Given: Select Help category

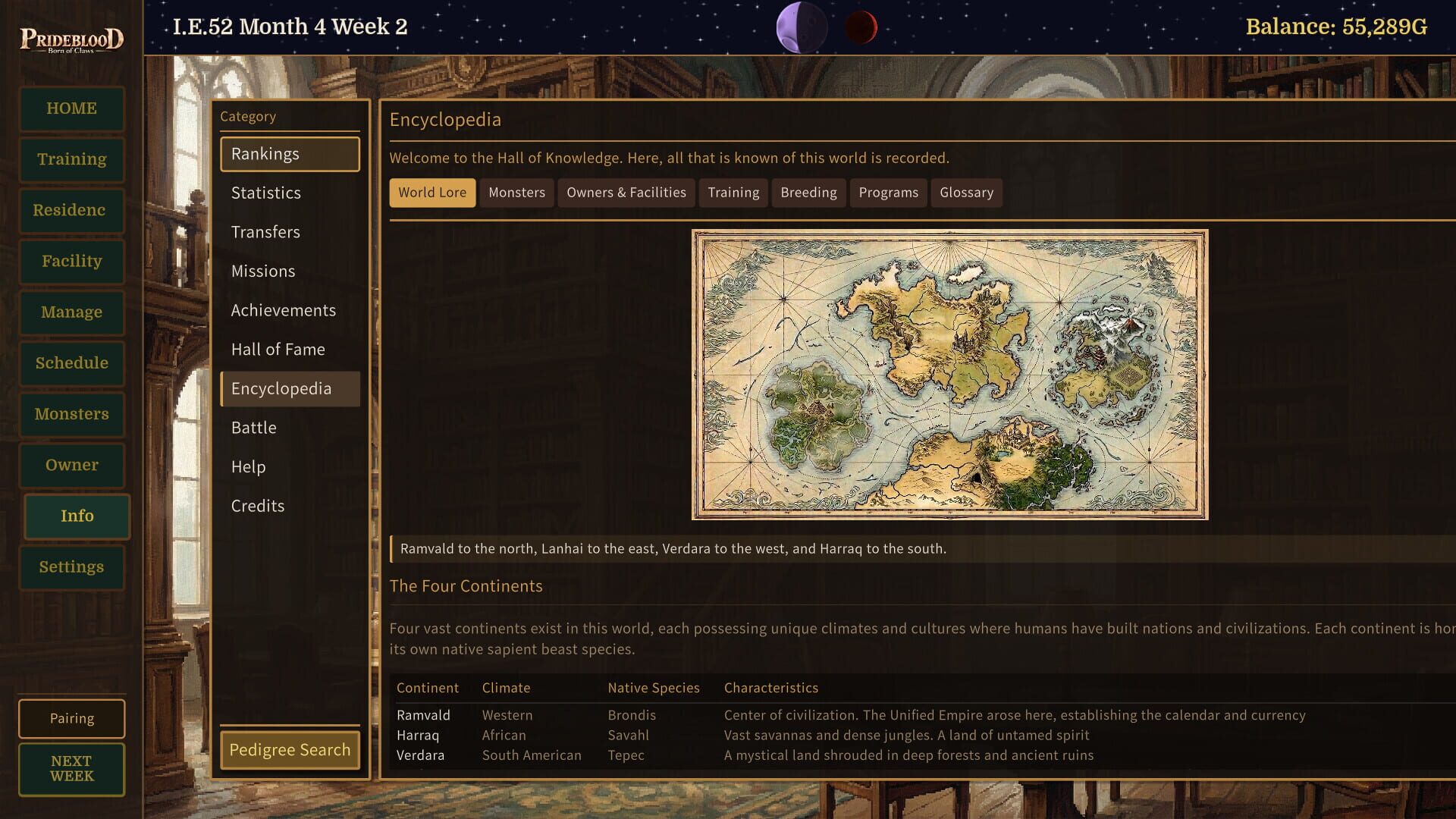Looking at the screenshot, I should [290, 467].
